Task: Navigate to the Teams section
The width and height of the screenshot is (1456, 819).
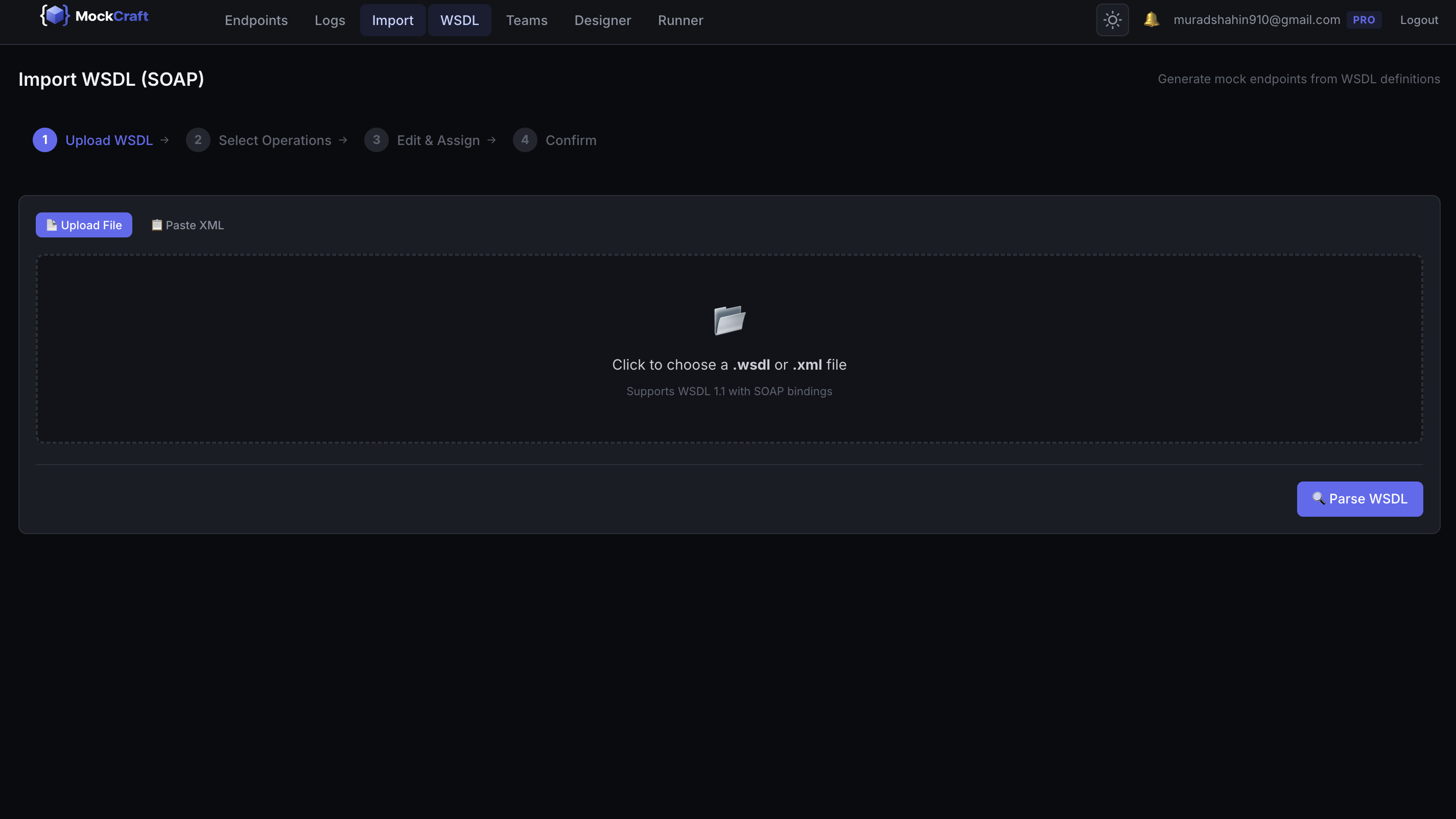Action: (527, 20)
